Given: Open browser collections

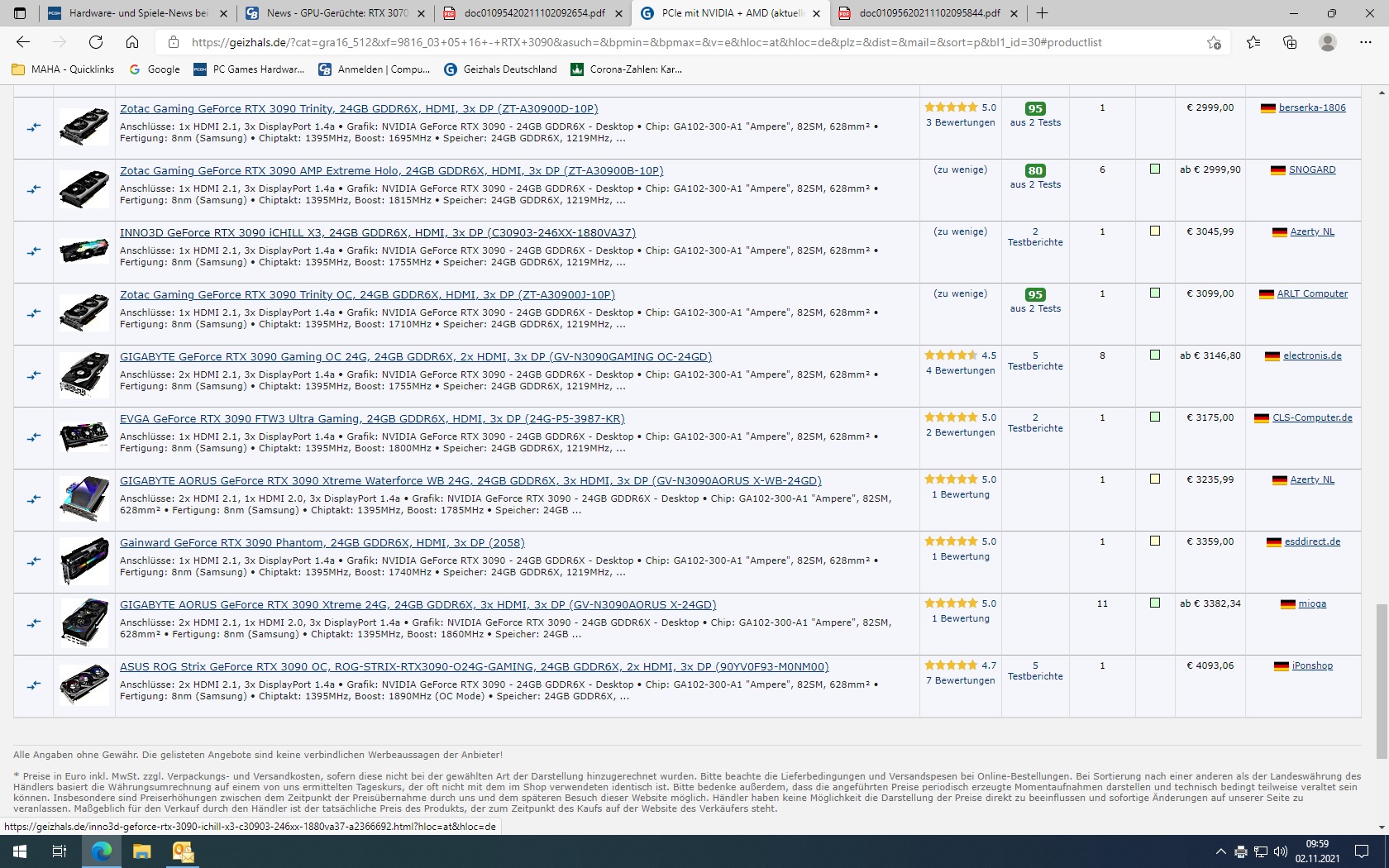Looking at the screenshot, I should [x=1290, y=42].
